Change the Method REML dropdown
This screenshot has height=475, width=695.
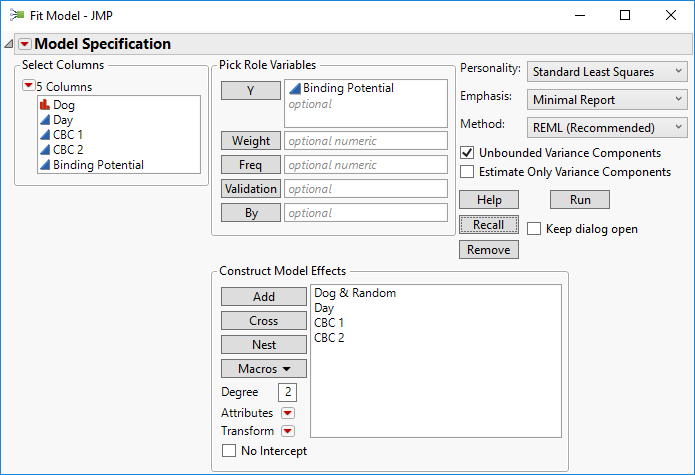pos(606,127)
